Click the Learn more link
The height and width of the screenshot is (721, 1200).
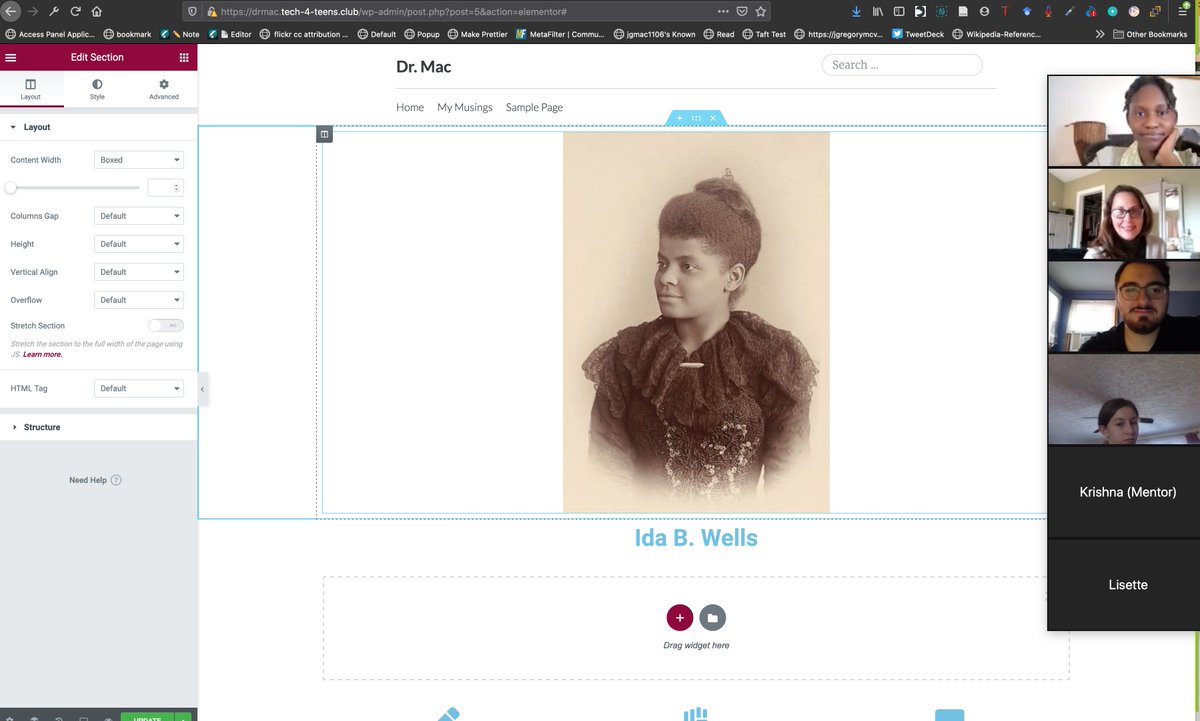[43, 355]
